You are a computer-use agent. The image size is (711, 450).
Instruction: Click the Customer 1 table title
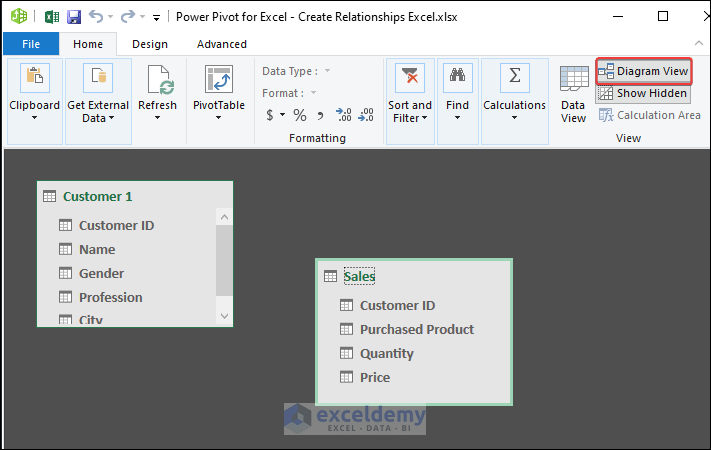tap(97, 196)
